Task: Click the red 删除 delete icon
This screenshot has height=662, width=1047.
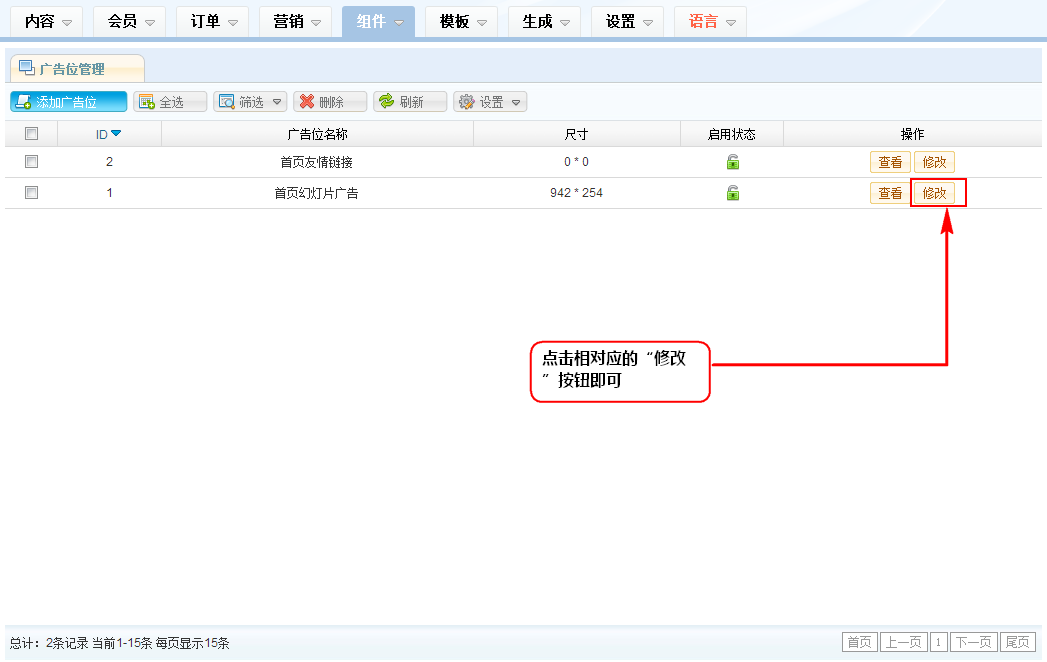Action: pyautogui.click(x=307, y=102)
